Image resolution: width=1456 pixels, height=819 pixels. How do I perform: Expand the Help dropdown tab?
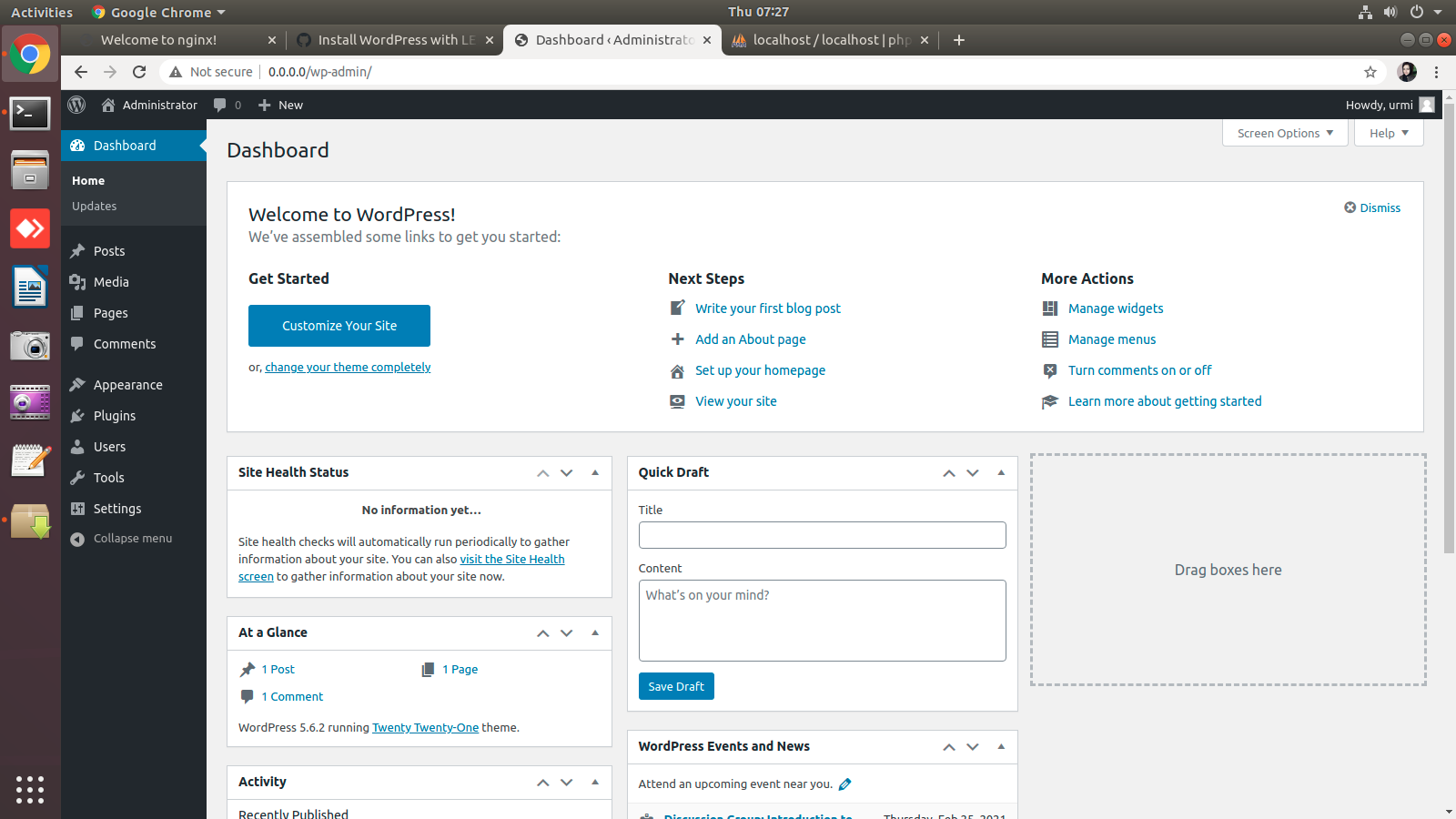pyautogui.click(x=1389, y=133)
